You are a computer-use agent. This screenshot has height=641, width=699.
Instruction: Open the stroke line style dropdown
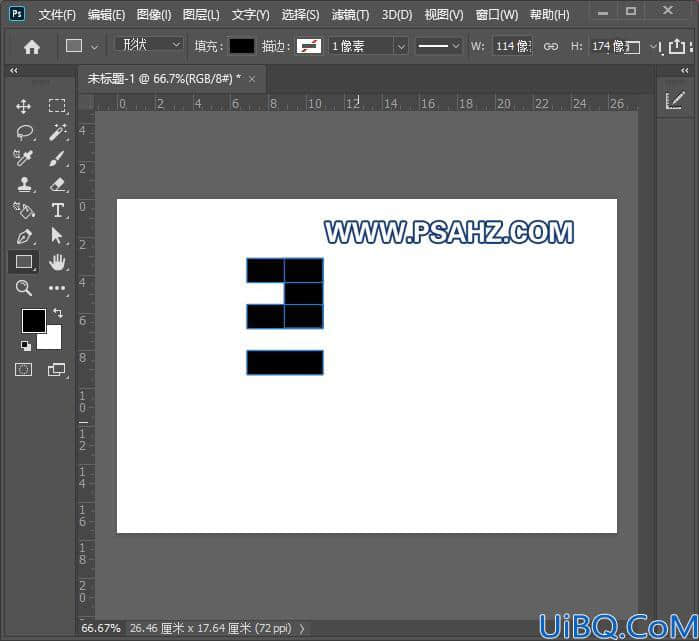point(438,45)
